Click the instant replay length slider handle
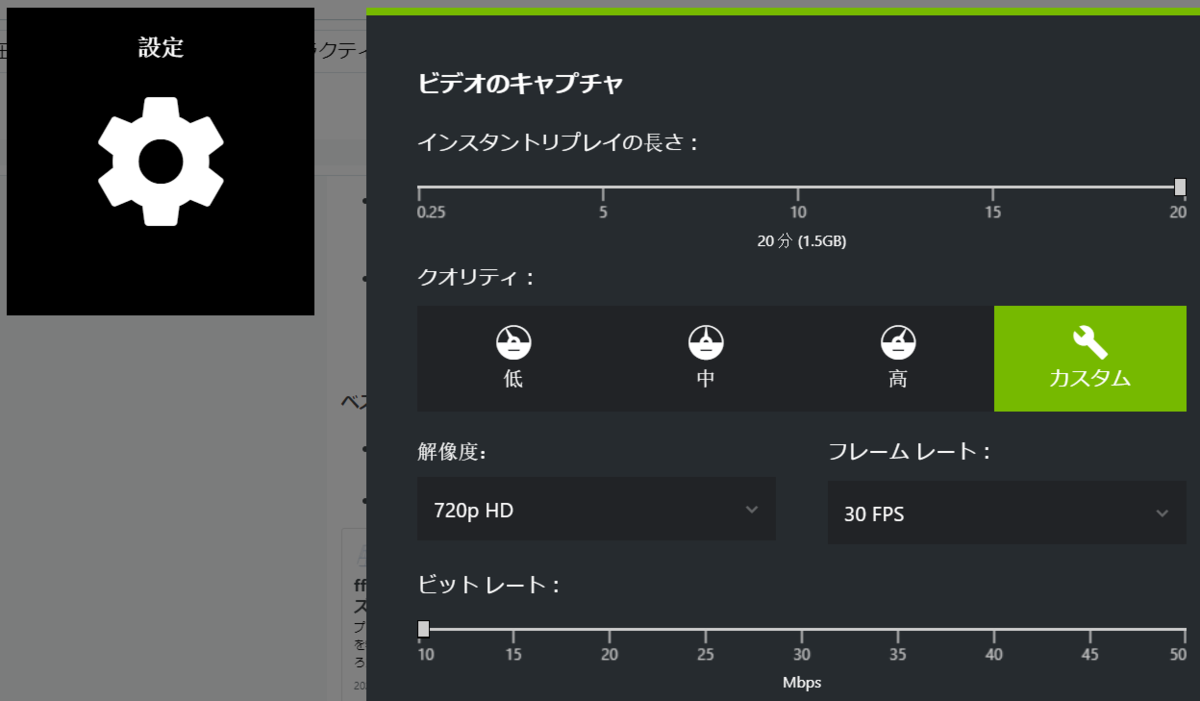This screenshot has height=701, width=1200. (1180, 186)
